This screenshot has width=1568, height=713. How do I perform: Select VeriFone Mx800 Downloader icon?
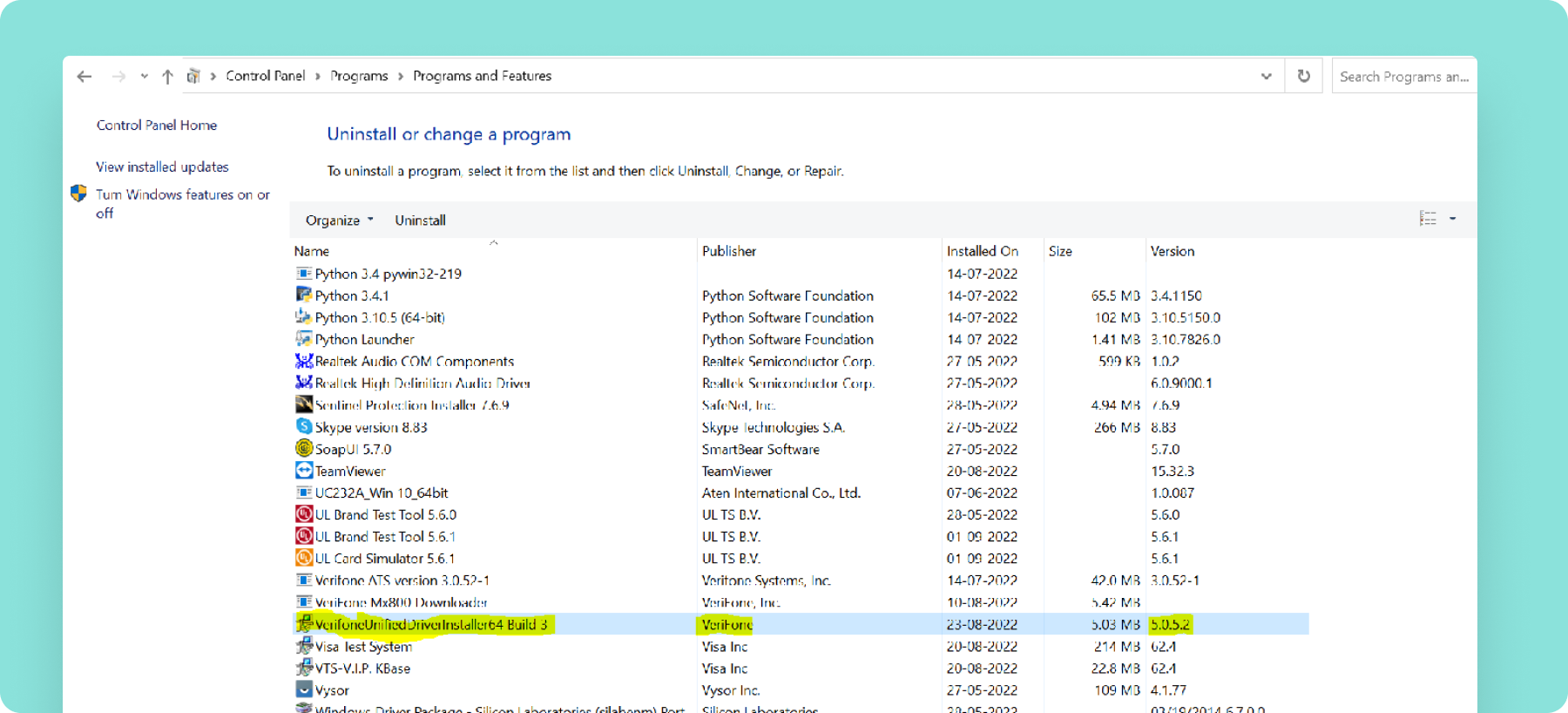(x=304, y=601)
